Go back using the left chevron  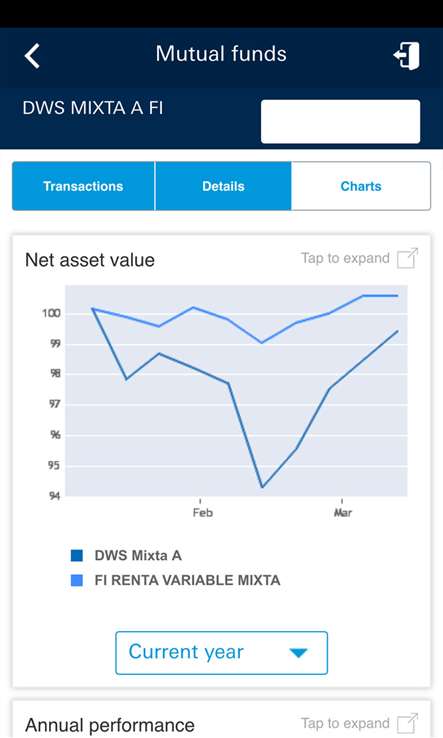(32, 56)
